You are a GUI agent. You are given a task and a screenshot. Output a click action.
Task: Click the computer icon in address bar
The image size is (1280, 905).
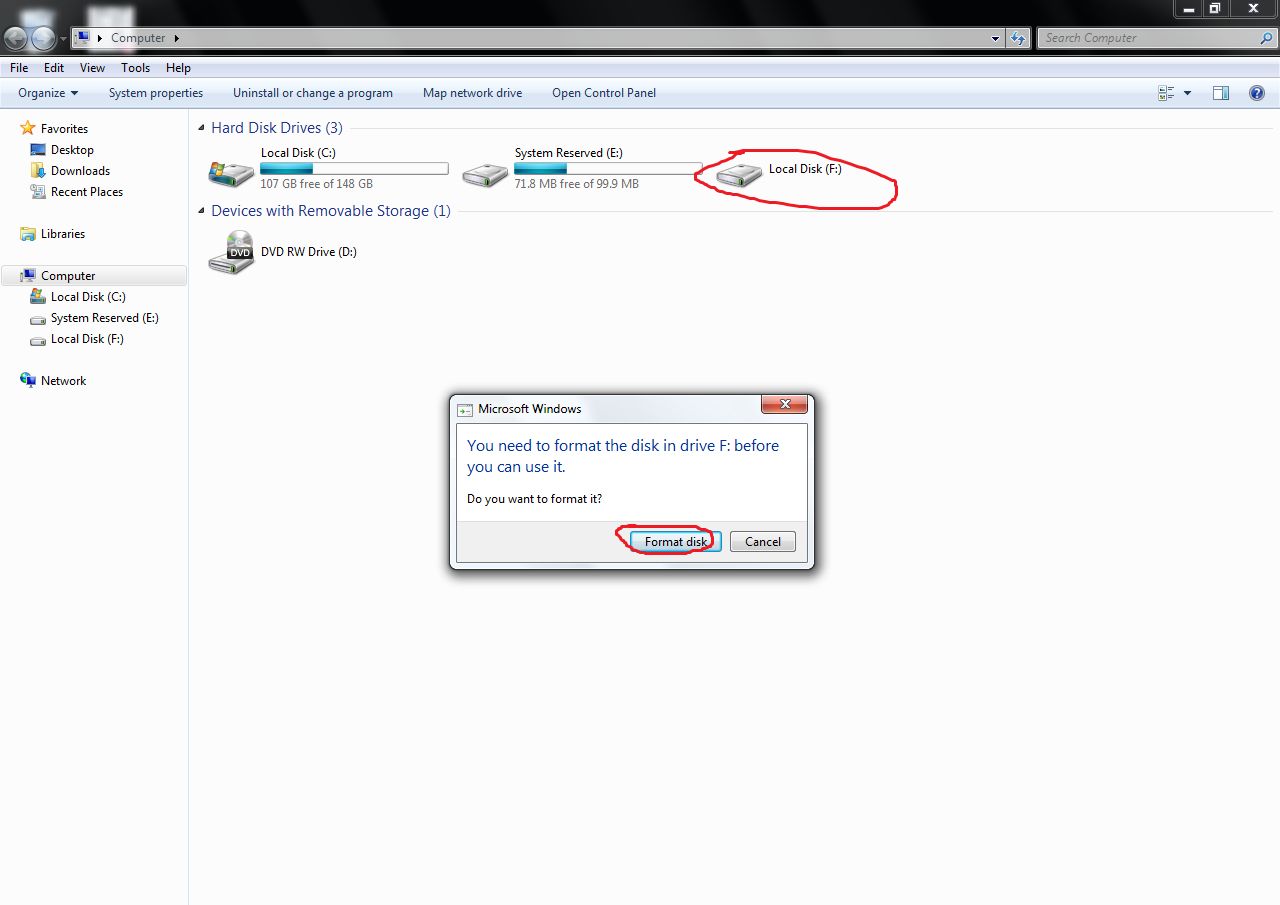[83, 38]
